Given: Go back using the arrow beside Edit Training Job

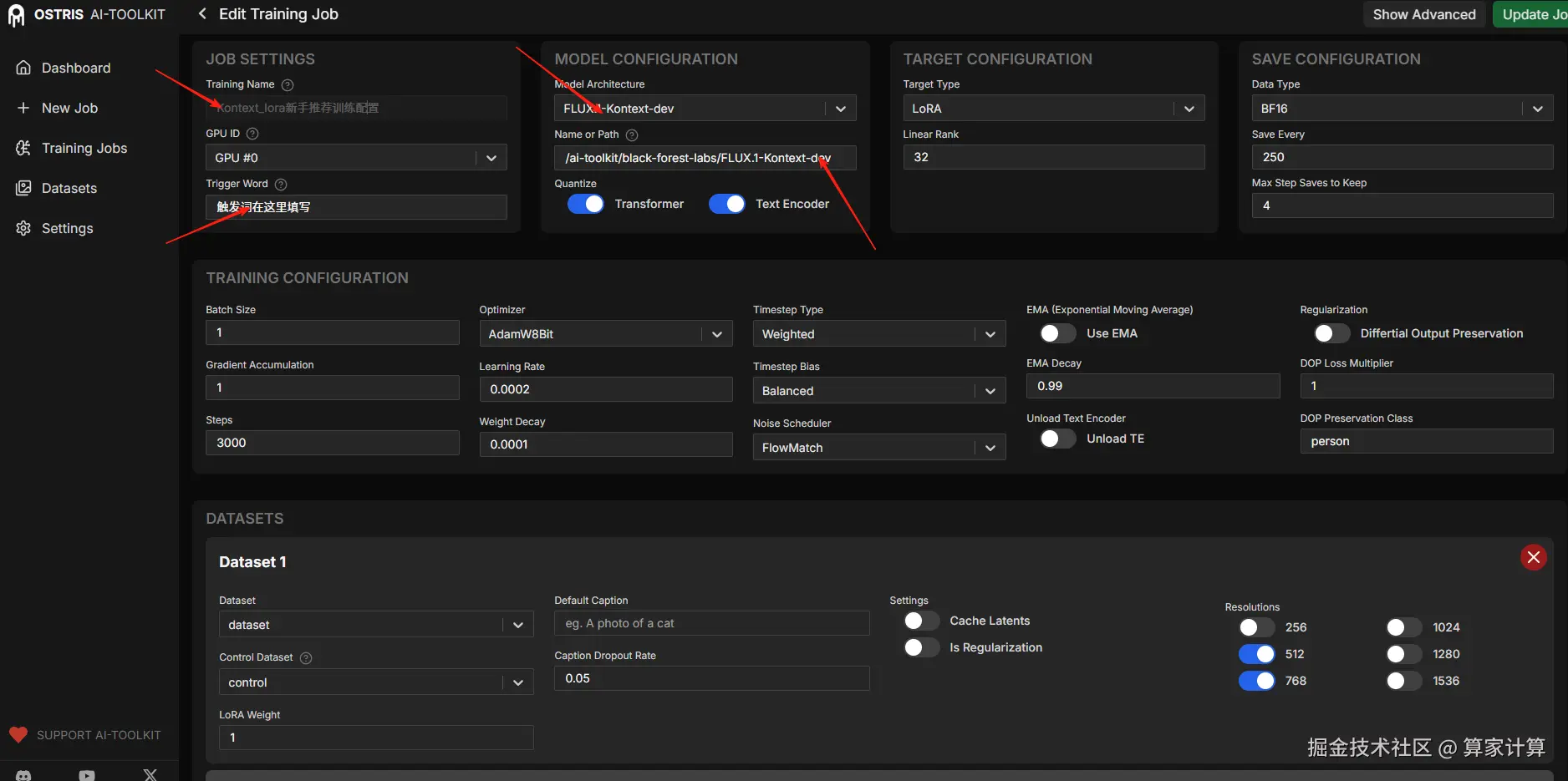Looking at the screenshot, I should click(x=202, y=13).
